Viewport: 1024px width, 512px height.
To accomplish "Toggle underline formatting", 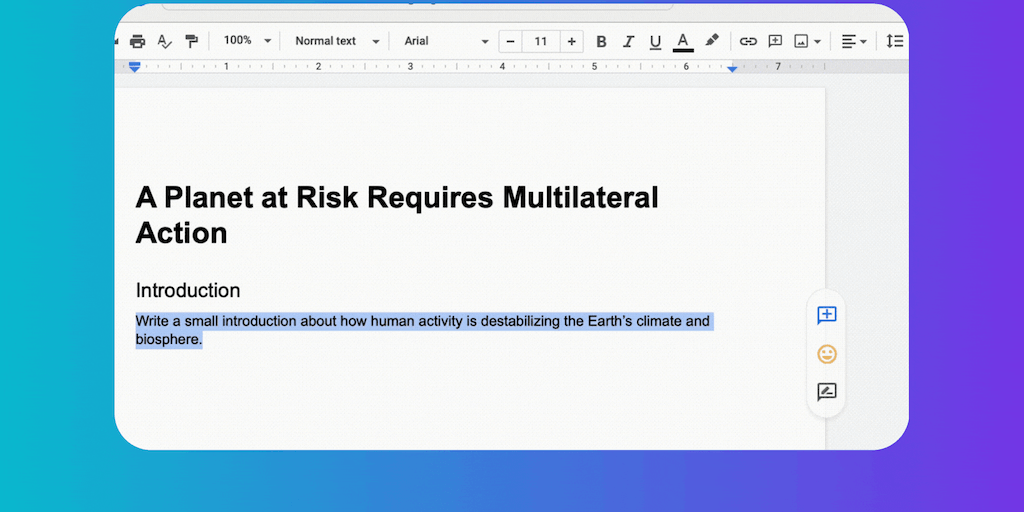I will click(x=655, y=41).
